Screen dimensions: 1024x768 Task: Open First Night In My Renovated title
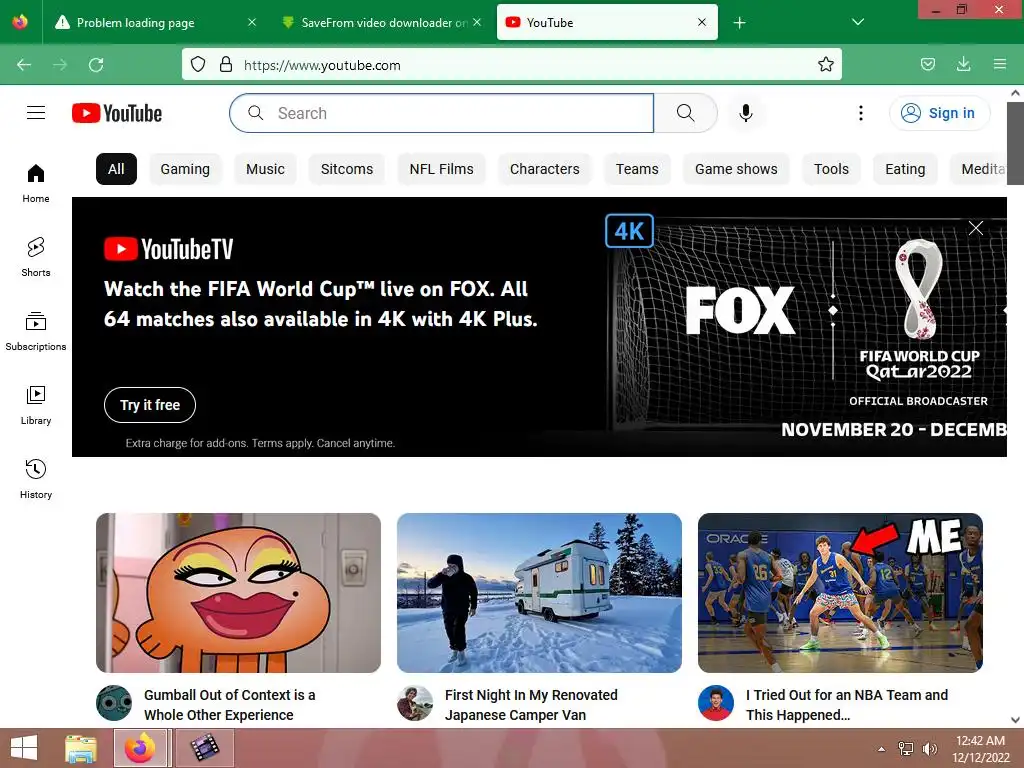coord(531,705)
